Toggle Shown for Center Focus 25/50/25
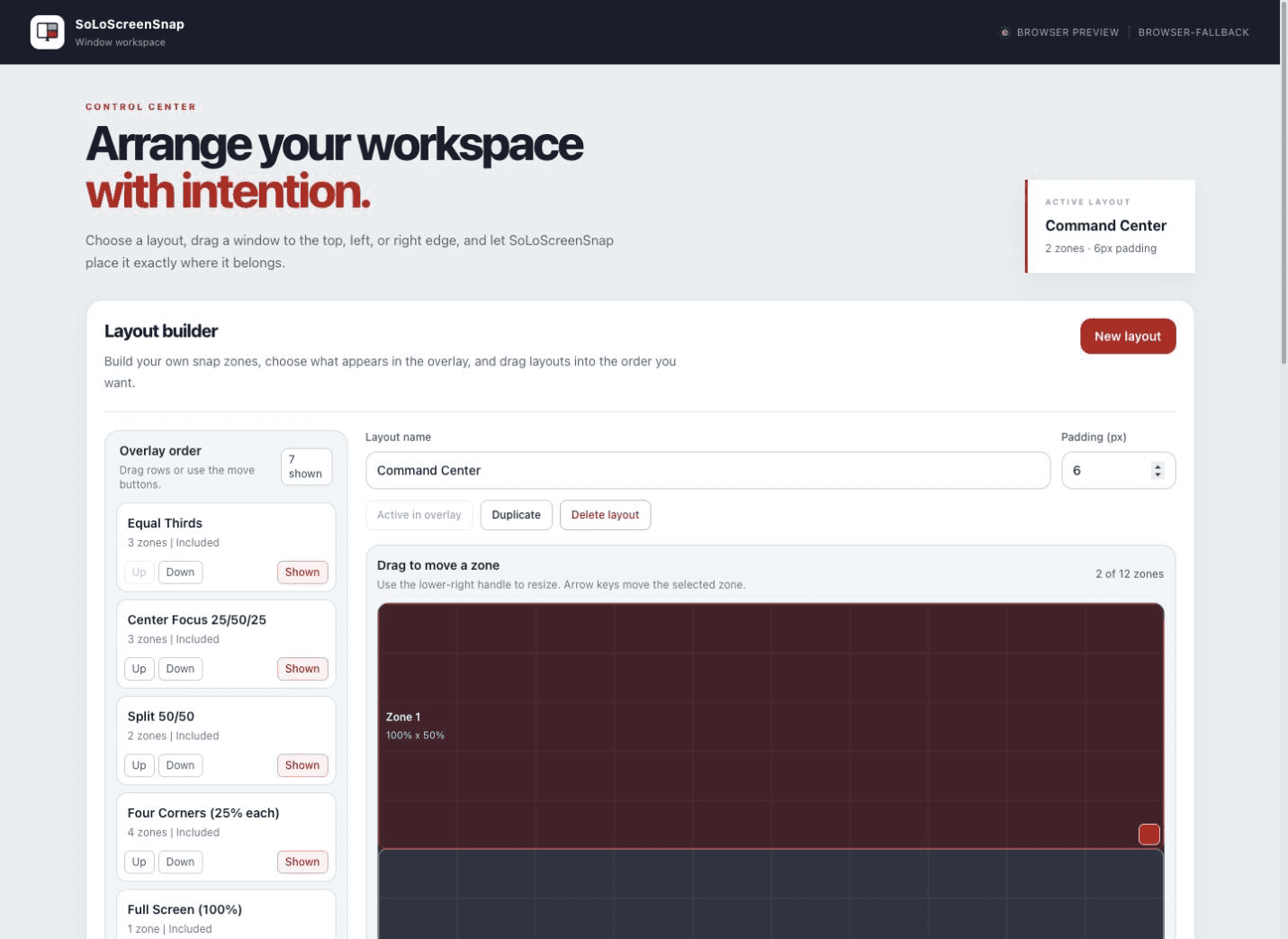The image size is (1288, 939). coord(302,669)
